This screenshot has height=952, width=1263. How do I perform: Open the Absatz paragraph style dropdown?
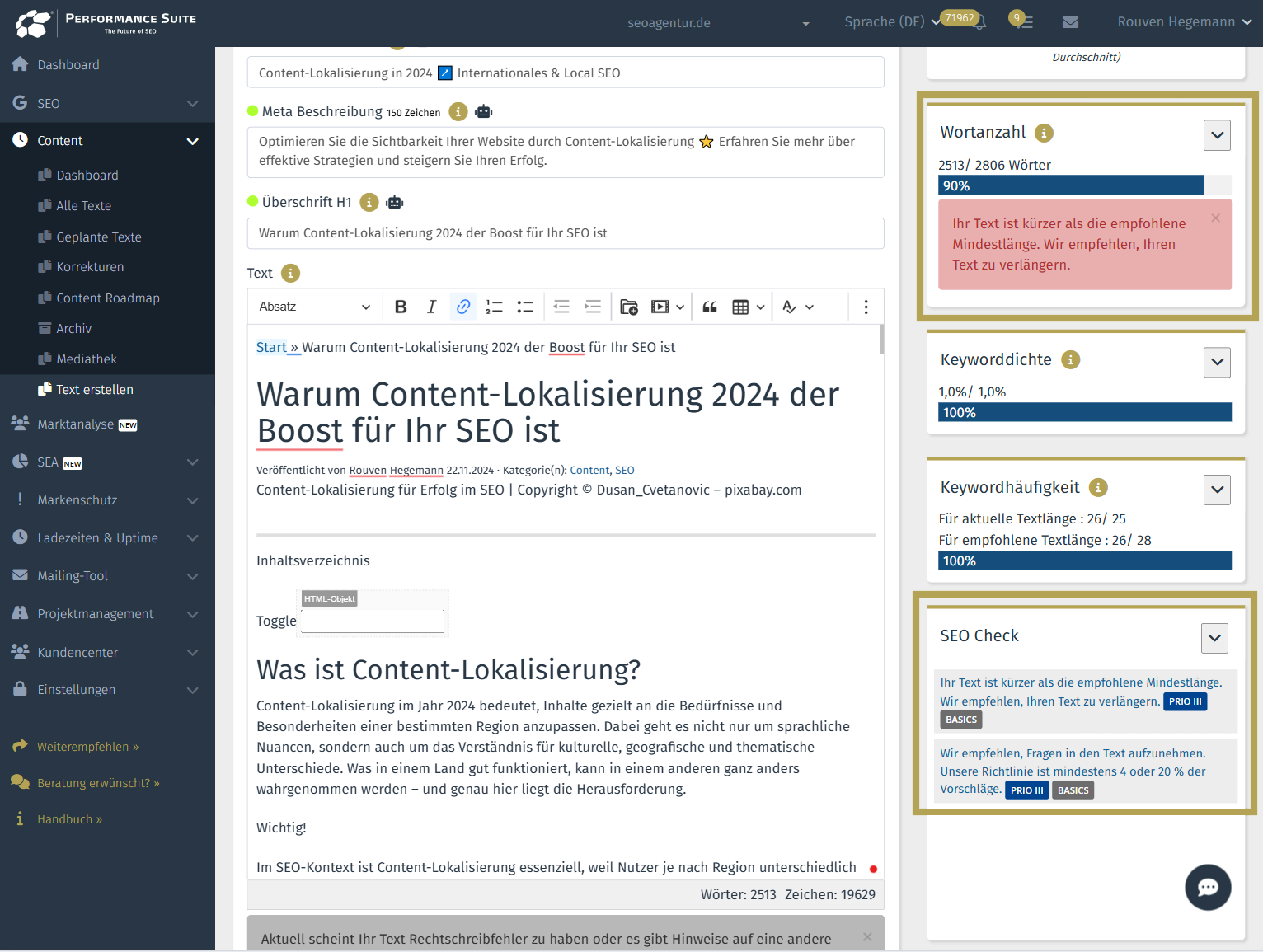click(315, 306)
